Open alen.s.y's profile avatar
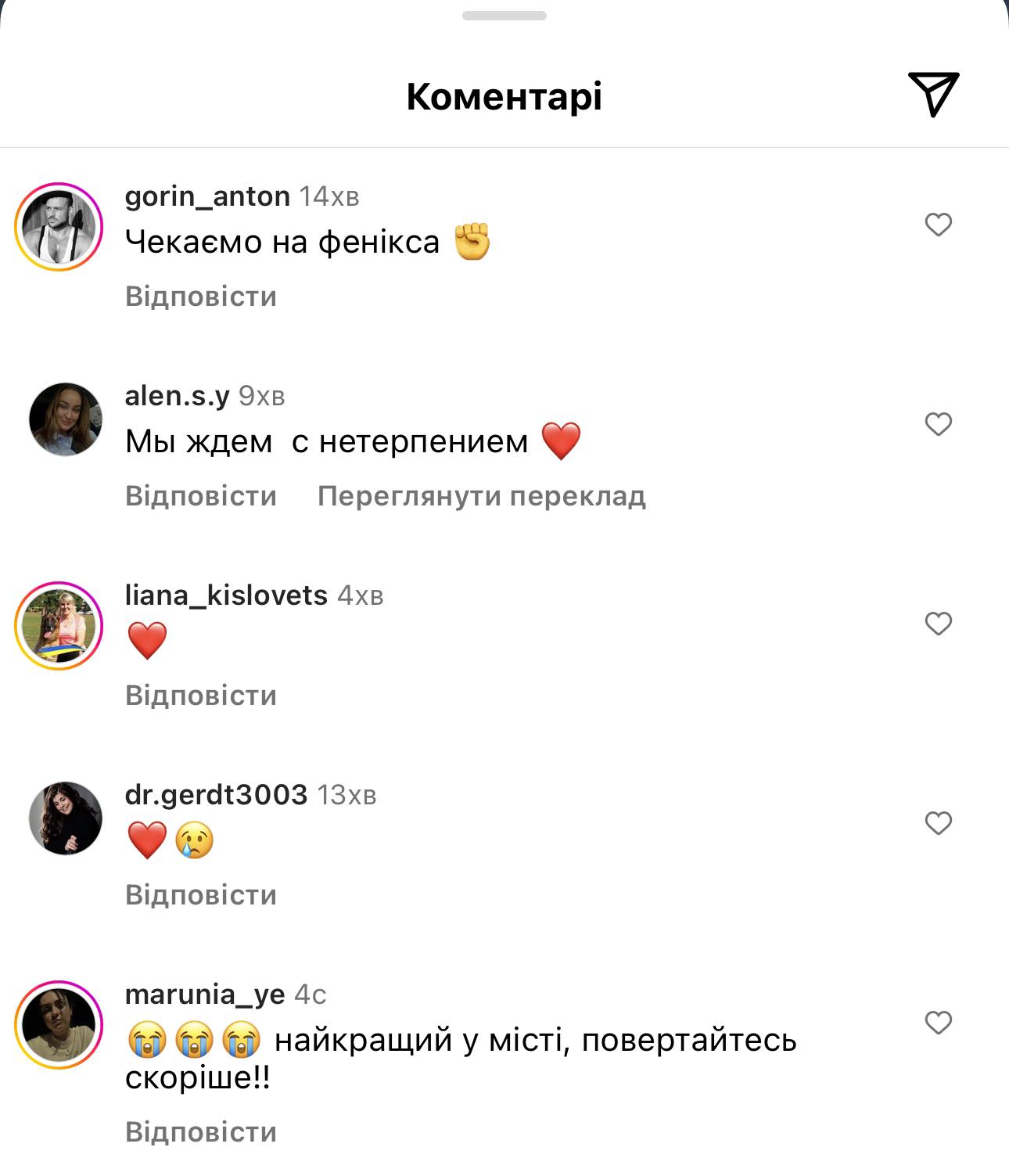1009x1176 pixels. 66,419
